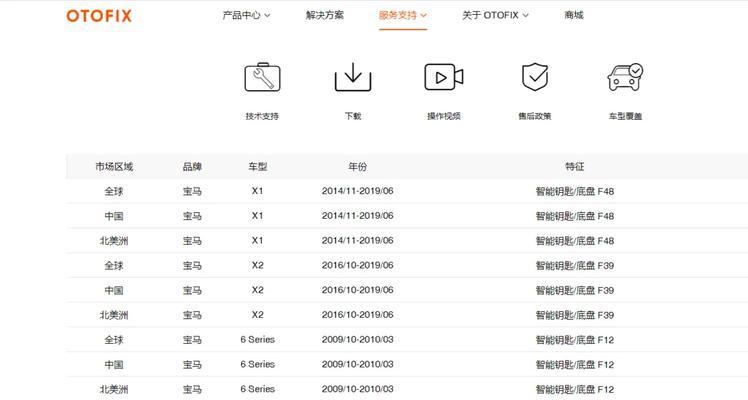Click 智能钥匙/底盘 F12 in the 中国 row

coord(575,365)
